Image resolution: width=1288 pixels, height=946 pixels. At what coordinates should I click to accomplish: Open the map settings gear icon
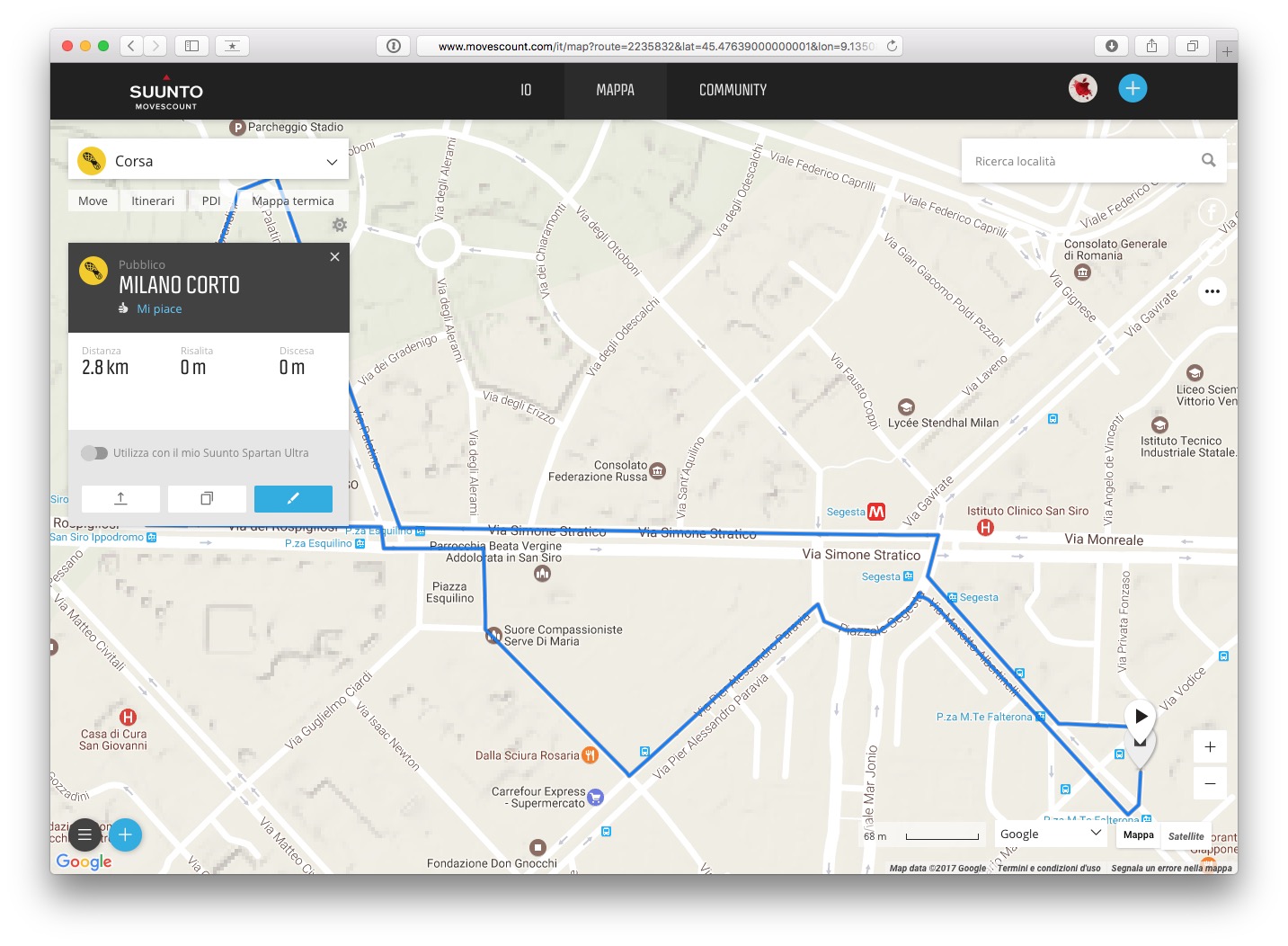click(340, 225)
